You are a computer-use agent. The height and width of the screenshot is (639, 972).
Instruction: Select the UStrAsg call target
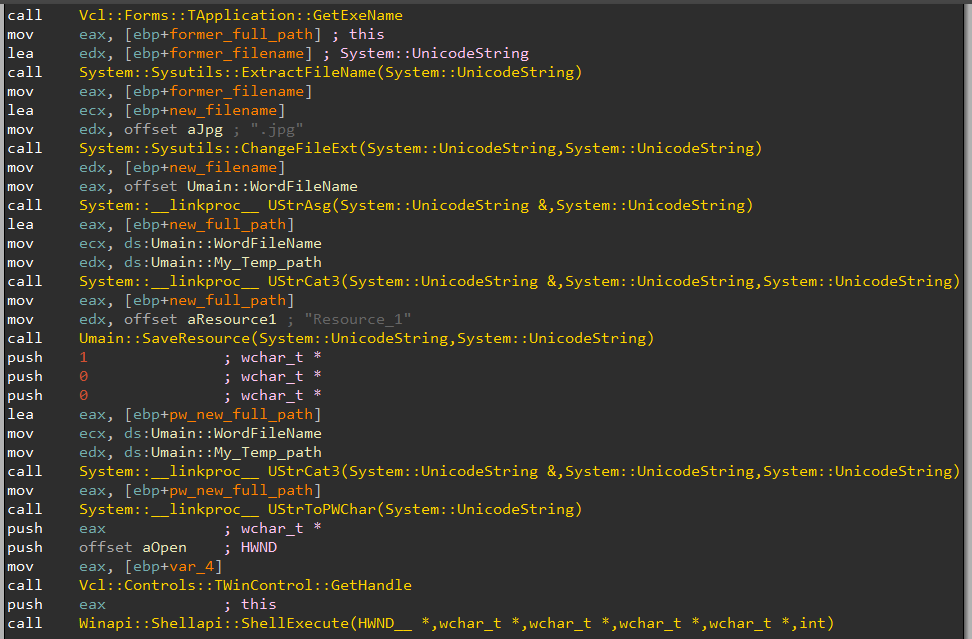[x=416, y=205]
